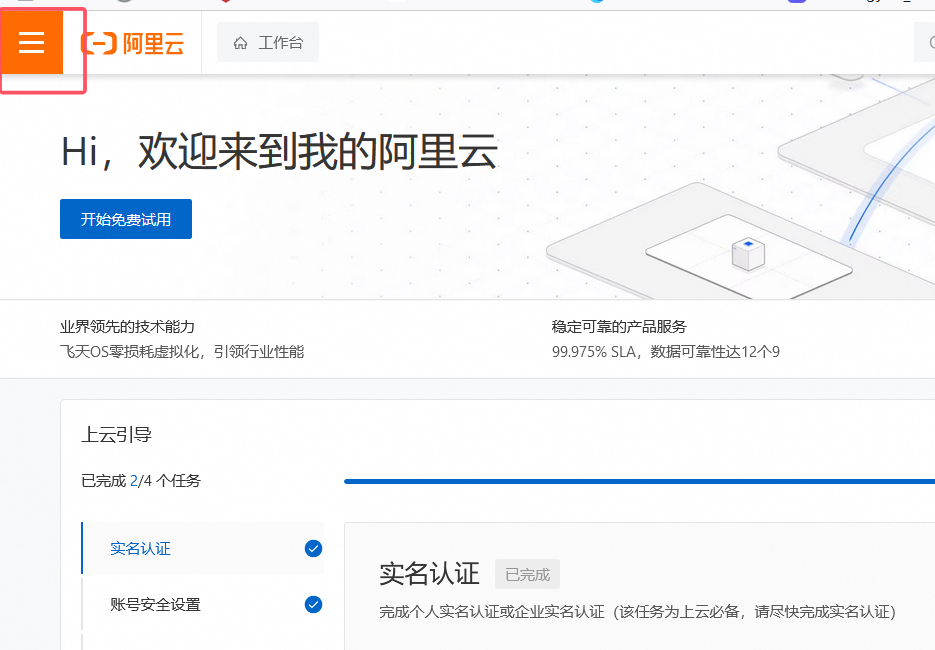Click the 已完成 2/4 个任务 text
935x650 pixels.
(141, 481)
